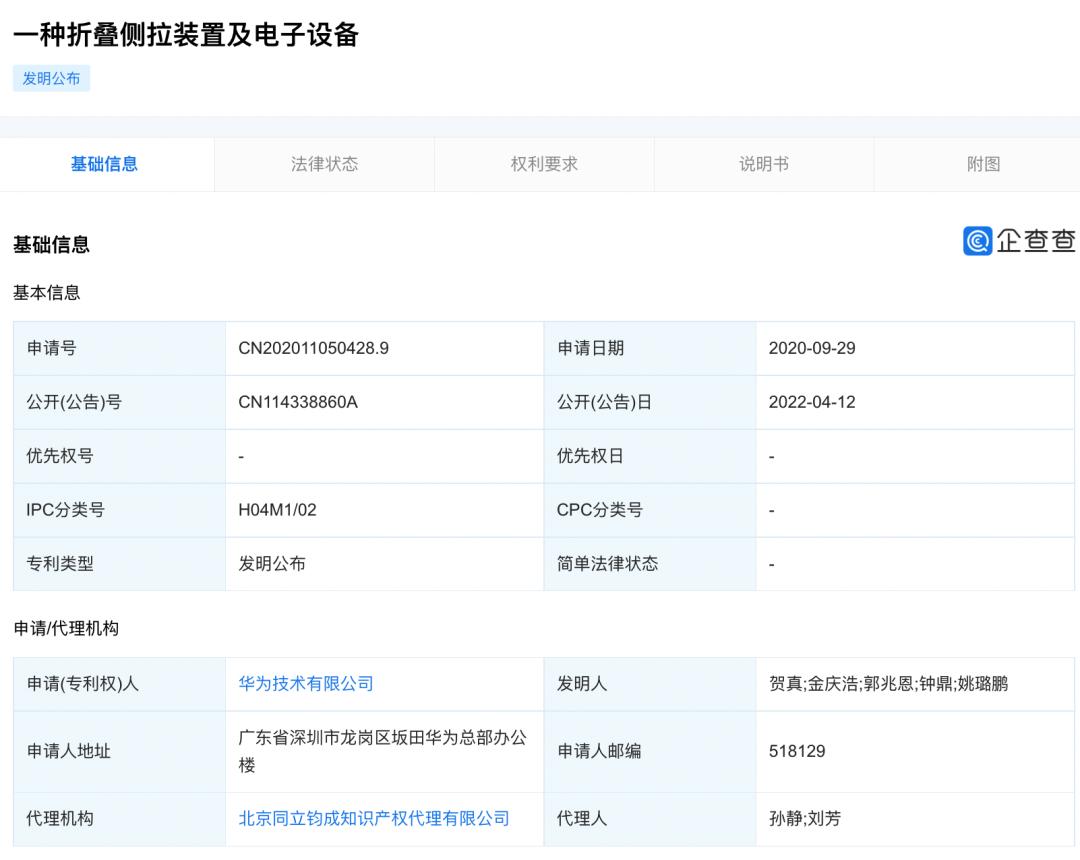This screenshot has height=860, width=1080.
Task: Select the 说明书 tab
Action: coord(764,164)
